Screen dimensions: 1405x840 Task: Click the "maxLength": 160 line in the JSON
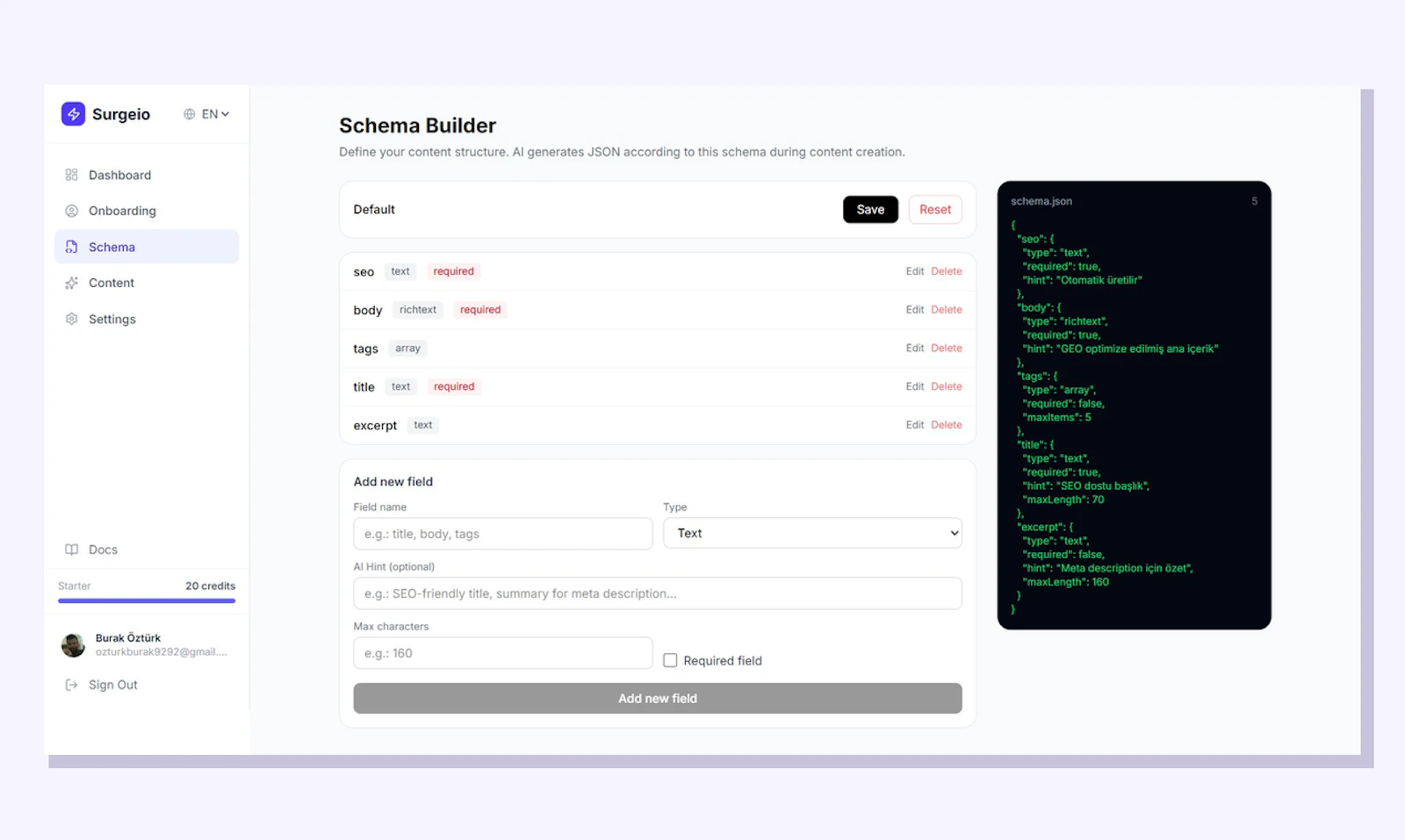[x=1066, y=582]
